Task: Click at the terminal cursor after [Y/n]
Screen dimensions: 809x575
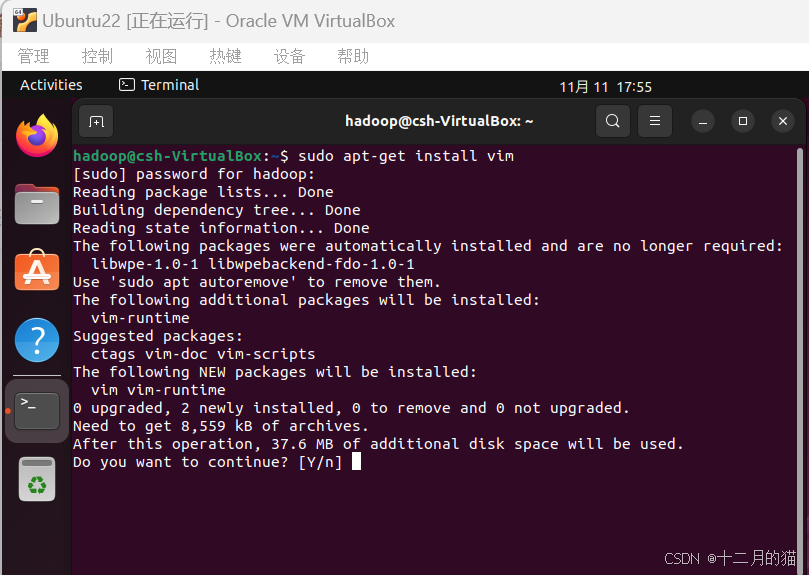Action: (x=357, y=461)
